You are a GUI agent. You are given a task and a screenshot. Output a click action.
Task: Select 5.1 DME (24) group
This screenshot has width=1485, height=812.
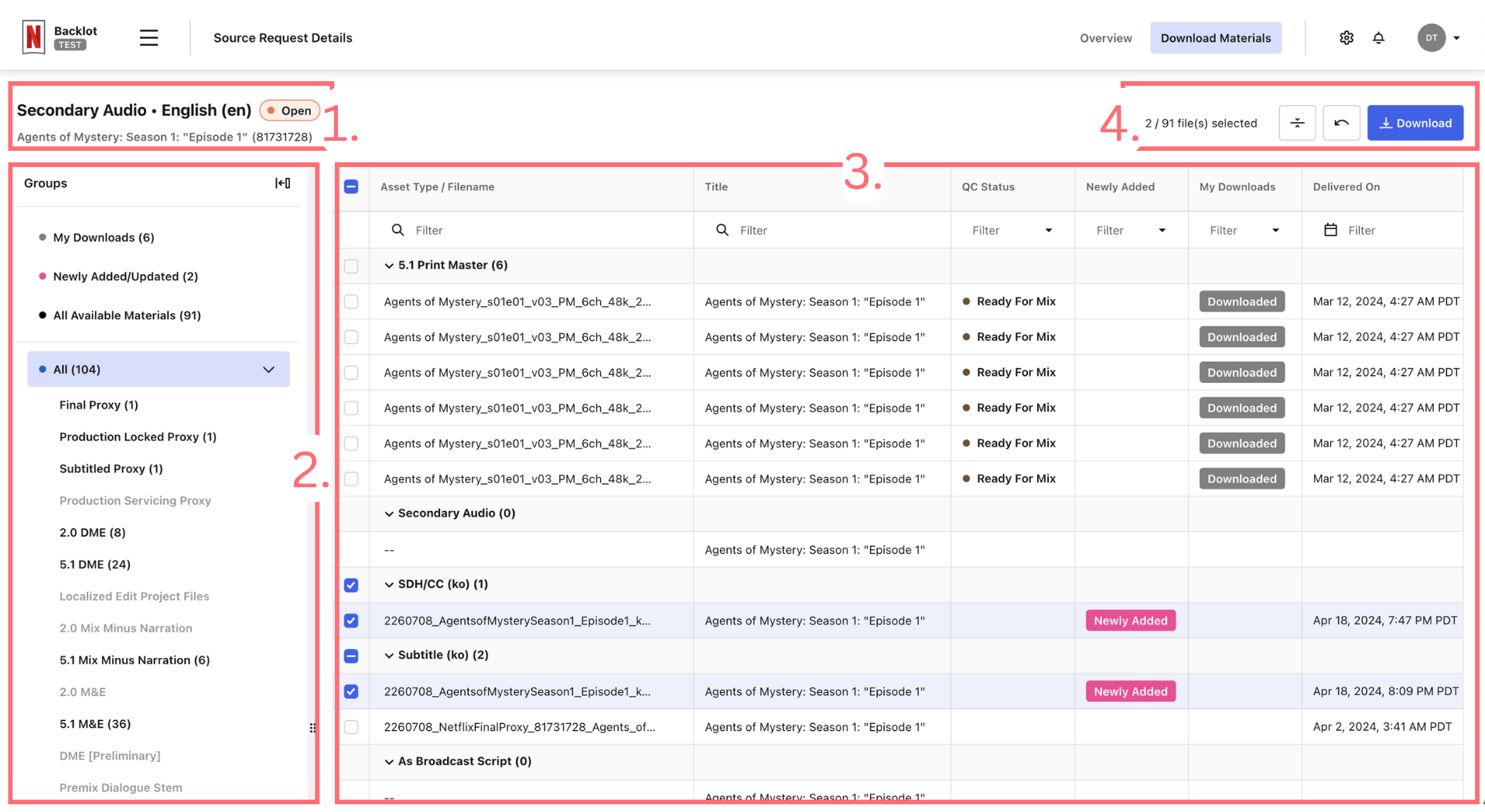coord(95,565)
